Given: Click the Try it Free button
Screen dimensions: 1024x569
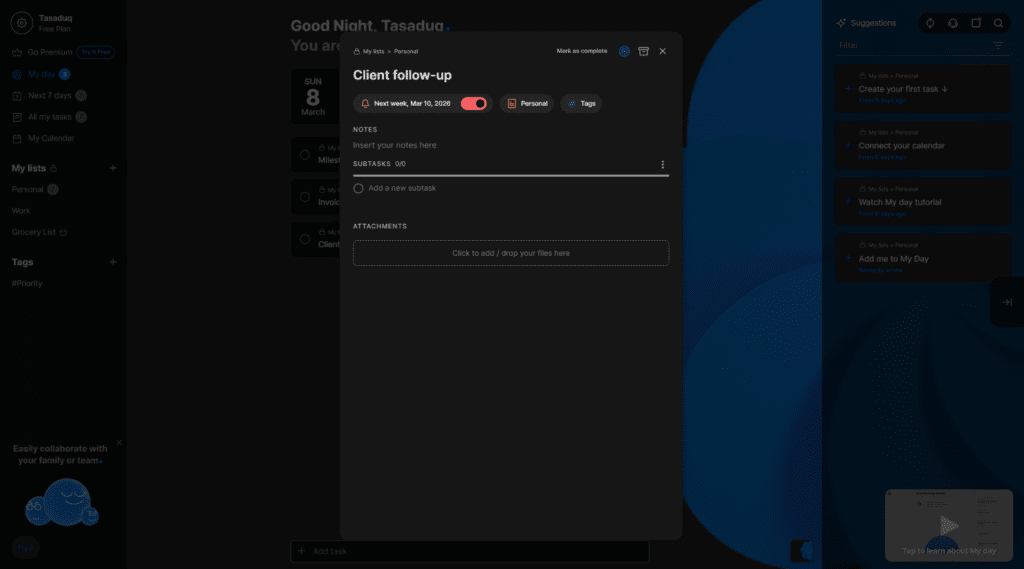Looking at the screenshot, I should [95, 52].
